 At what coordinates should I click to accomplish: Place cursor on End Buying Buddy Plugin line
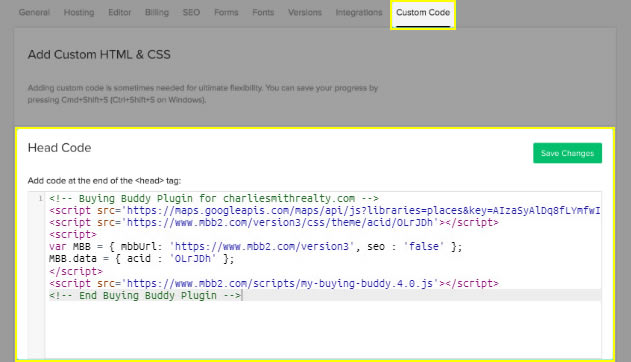point(145,295)
